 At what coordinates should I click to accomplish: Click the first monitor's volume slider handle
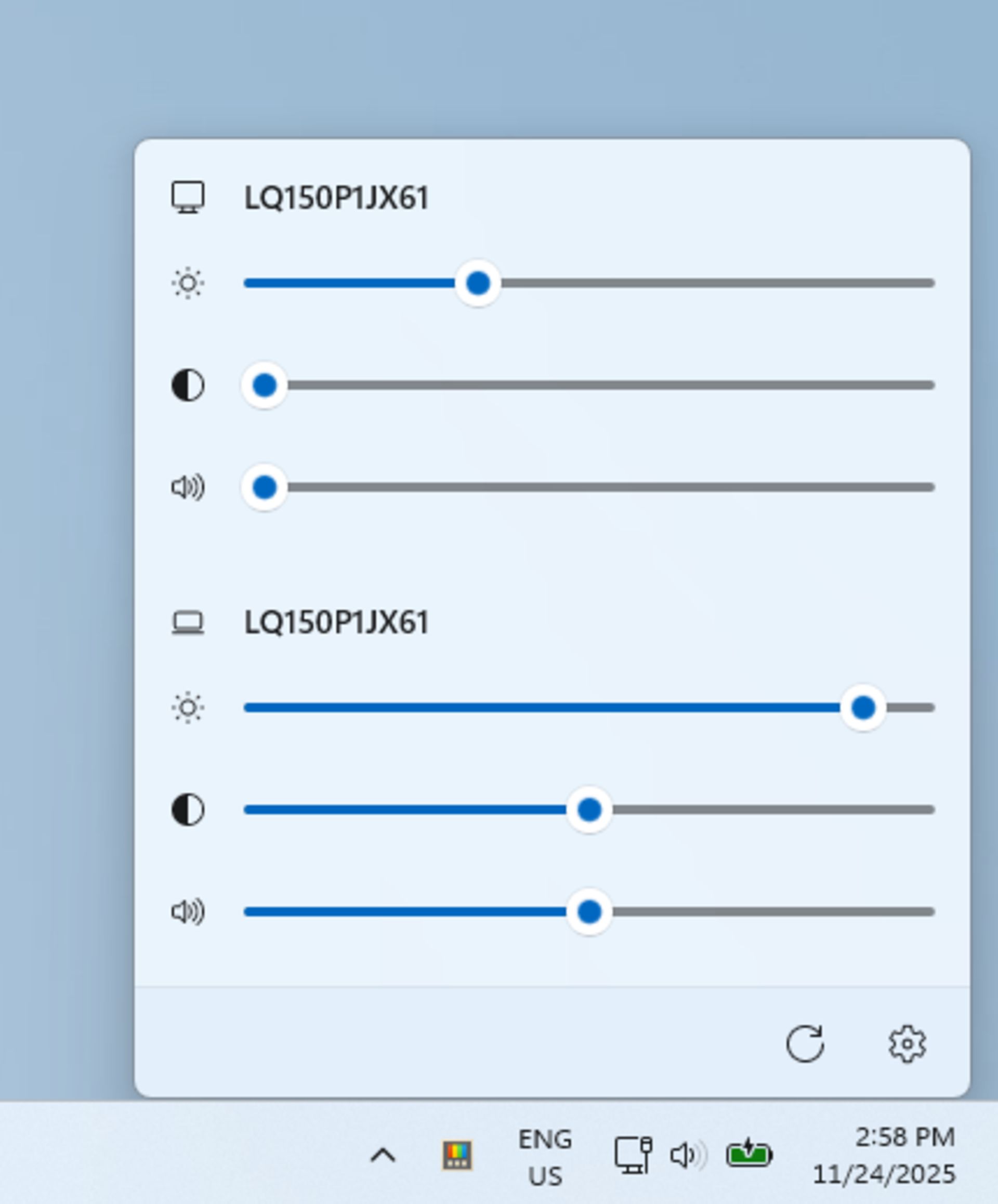[265, 487]
